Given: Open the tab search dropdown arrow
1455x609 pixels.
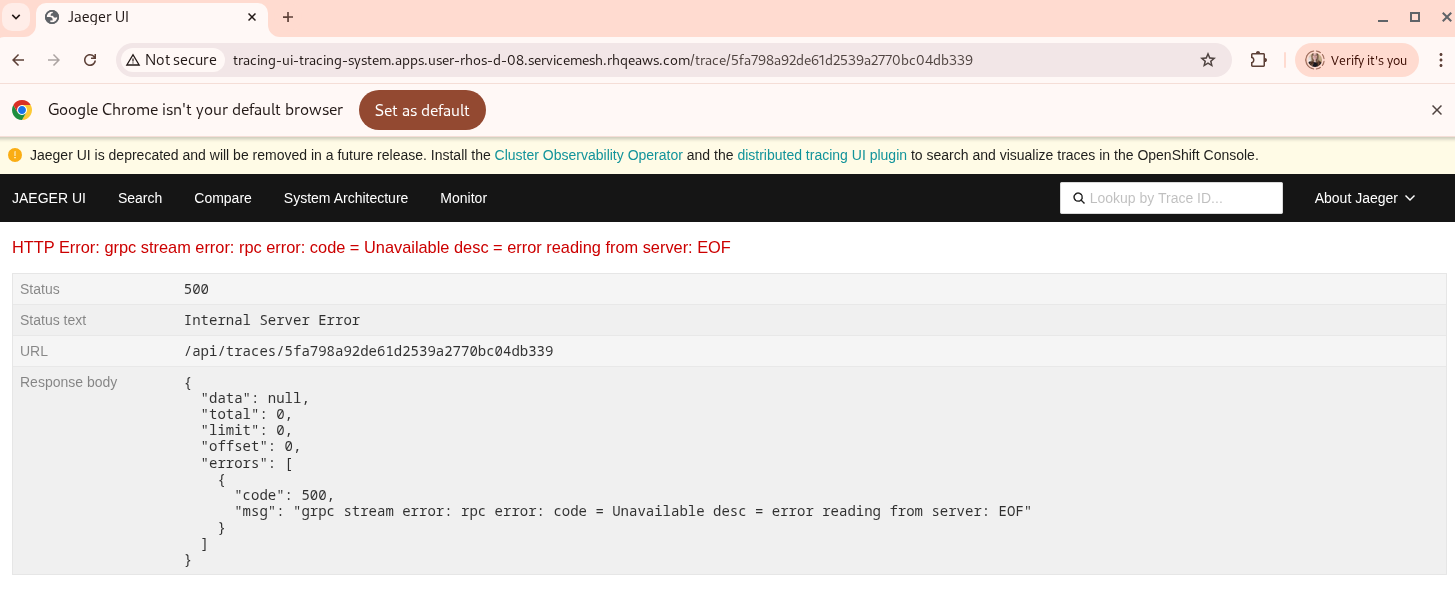Looking at the screenshot, I should 16,17.
